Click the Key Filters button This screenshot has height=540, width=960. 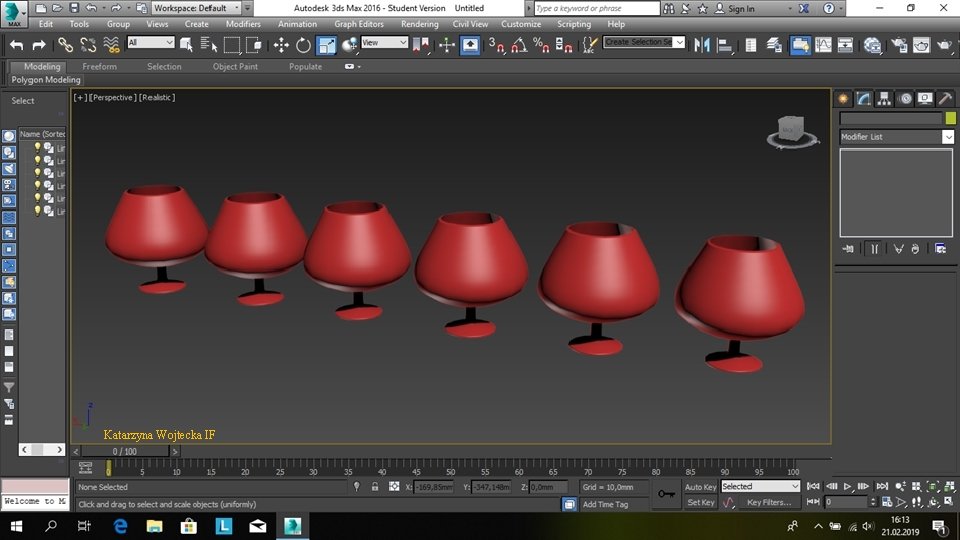[x=768, y=503]
